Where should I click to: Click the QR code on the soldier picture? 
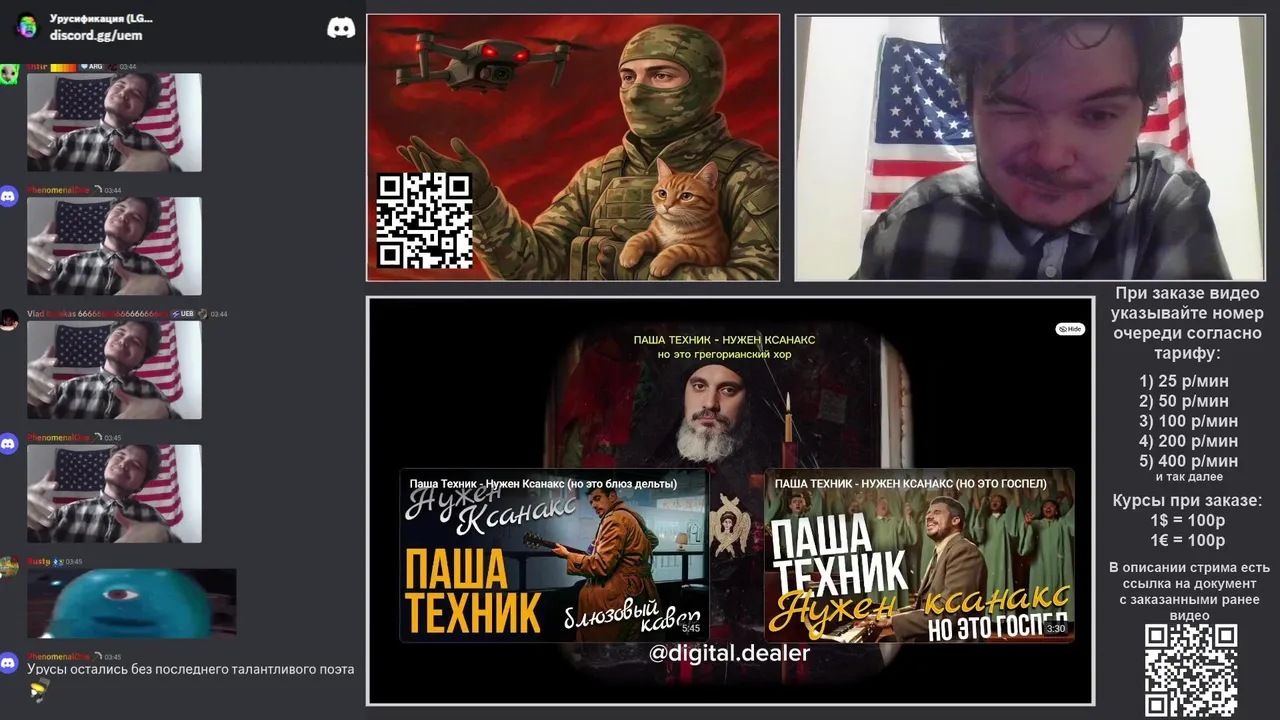[x=424, y=220]
